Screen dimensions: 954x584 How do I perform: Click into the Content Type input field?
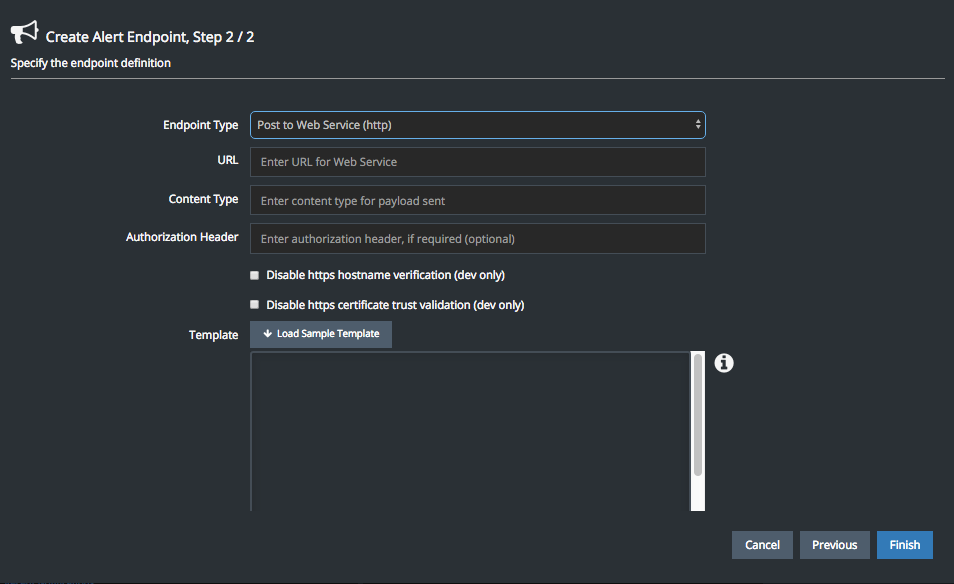click(x=477, y=200)
